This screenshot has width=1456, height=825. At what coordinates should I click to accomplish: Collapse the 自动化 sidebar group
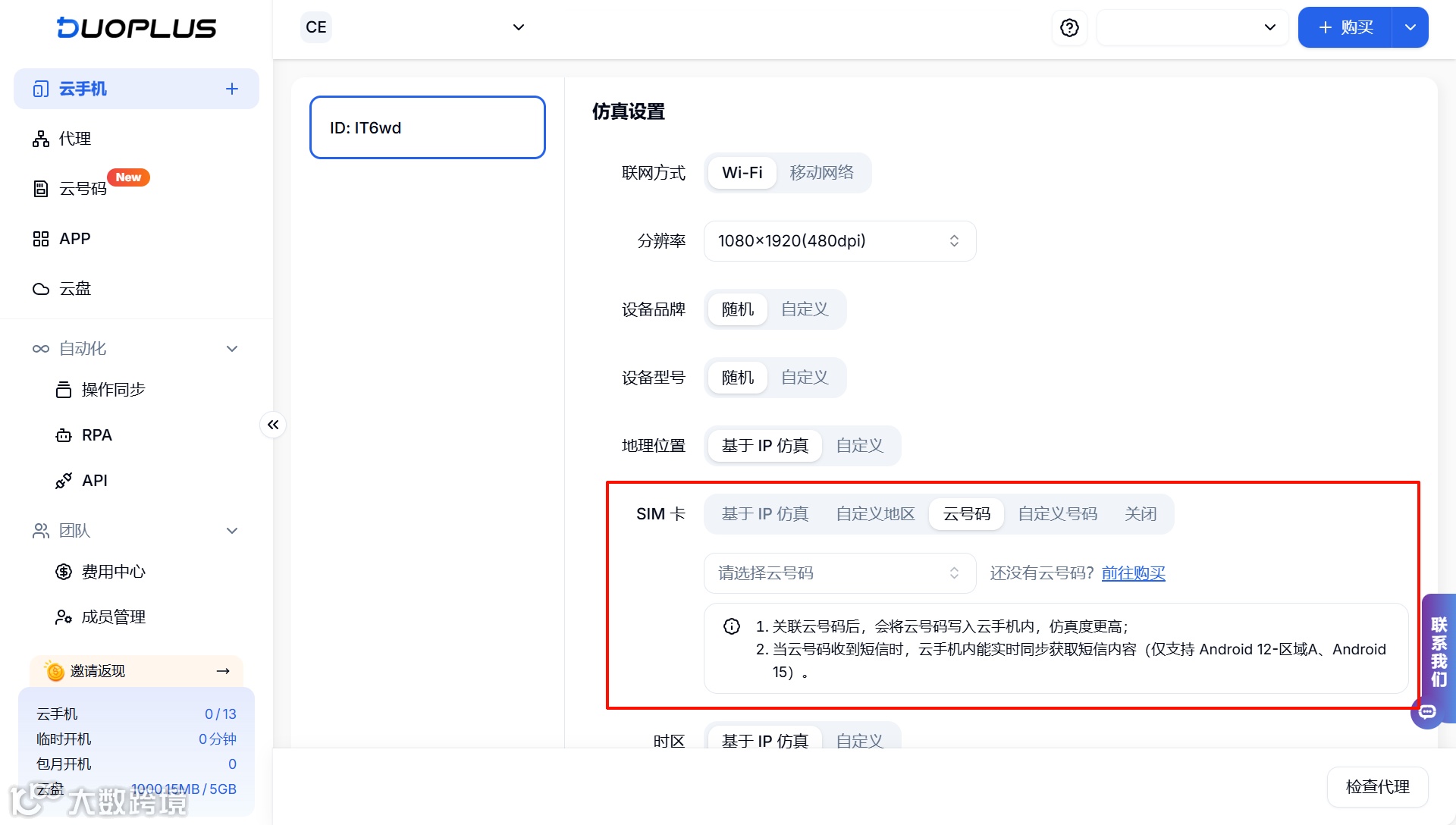[x=232, y=349]
